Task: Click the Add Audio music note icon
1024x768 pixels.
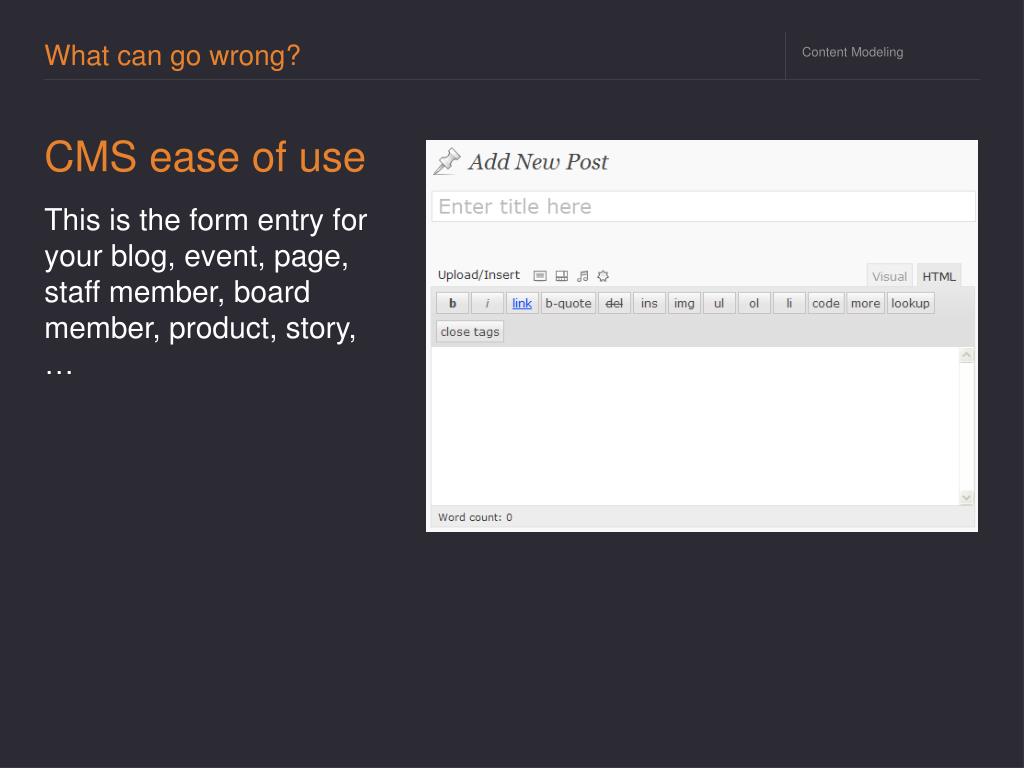Action: click(583, 276)
